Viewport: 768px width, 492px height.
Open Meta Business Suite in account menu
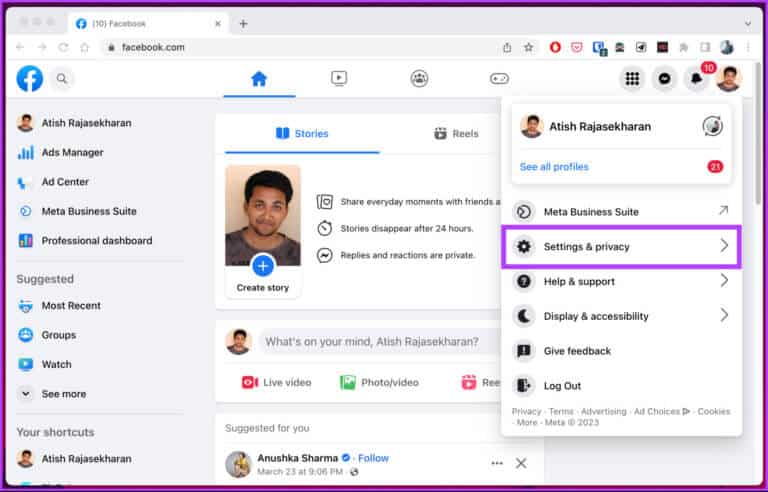coord(622,212)
